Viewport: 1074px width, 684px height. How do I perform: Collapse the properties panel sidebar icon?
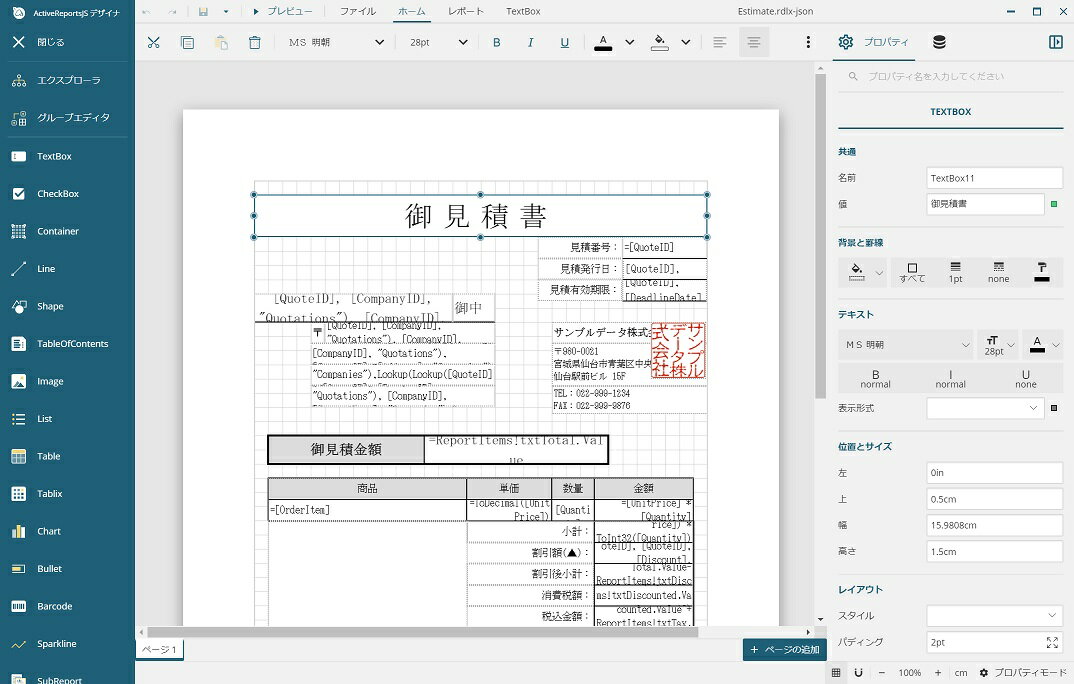point(1056,42)
